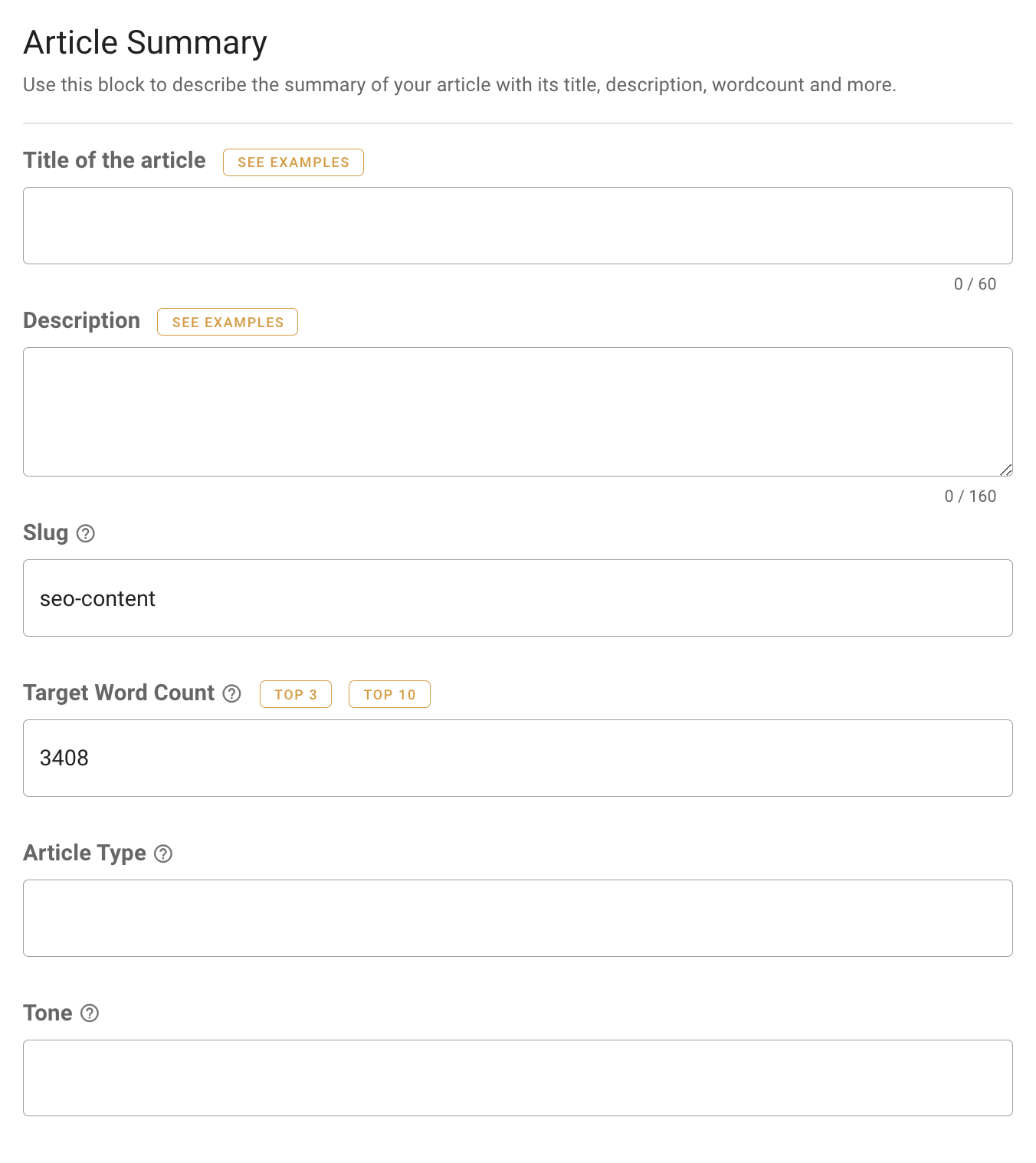Click the help icon next to Slug
1036x1163 pixels.
tap(86, 533)
